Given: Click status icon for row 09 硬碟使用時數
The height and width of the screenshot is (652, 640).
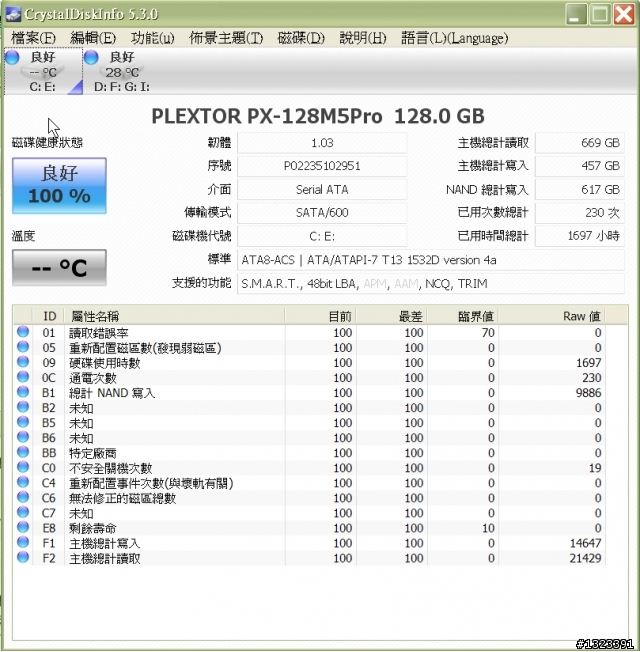Looking at the screenshot, I should (23, 362).
